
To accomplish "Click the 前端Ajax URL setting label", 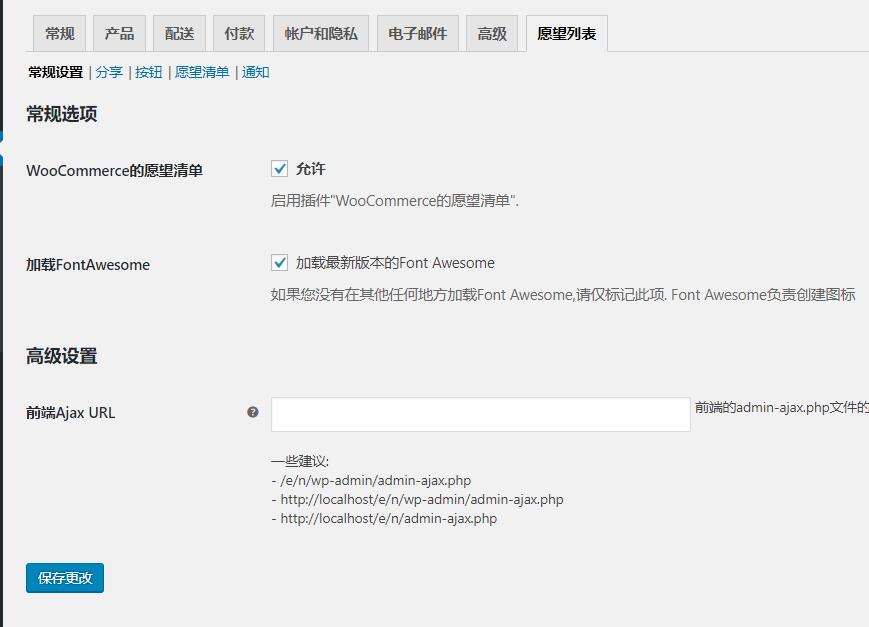I will (71, 413).
